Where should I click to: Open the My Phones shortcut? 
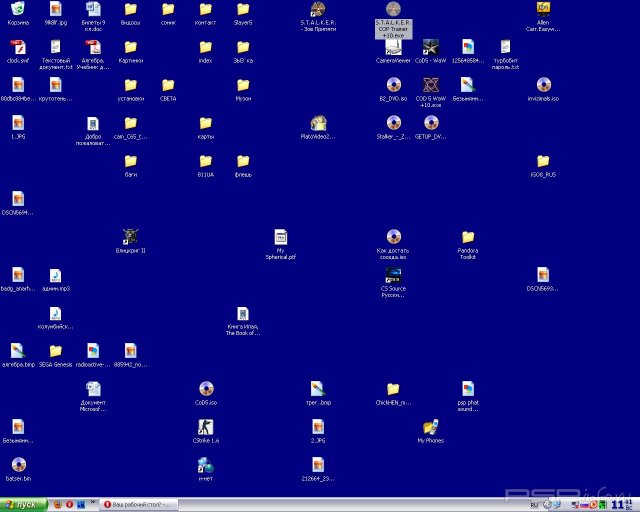[430, 426]
